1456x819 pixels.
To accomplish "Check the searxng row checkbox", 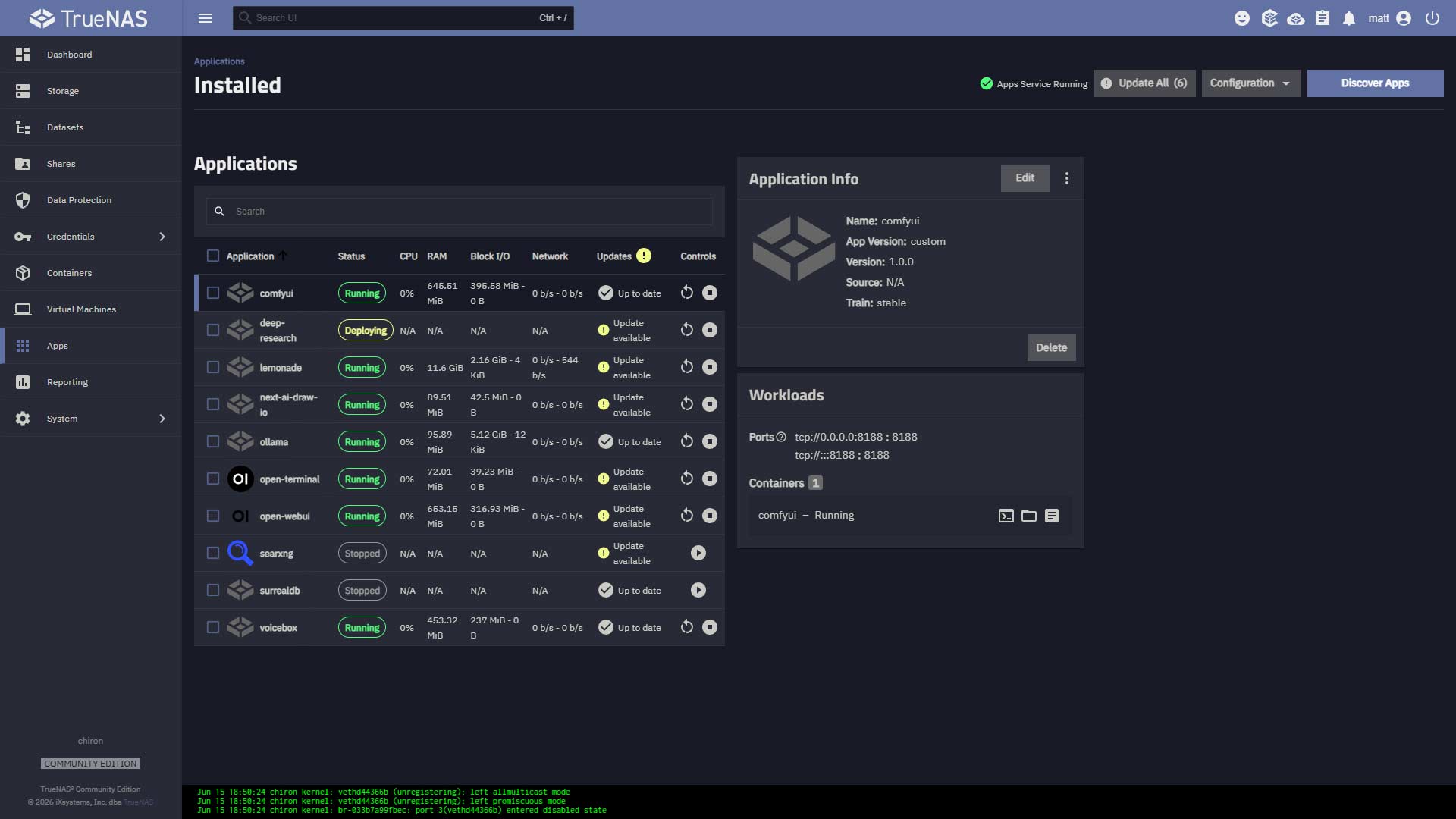I will click(213, 553).
